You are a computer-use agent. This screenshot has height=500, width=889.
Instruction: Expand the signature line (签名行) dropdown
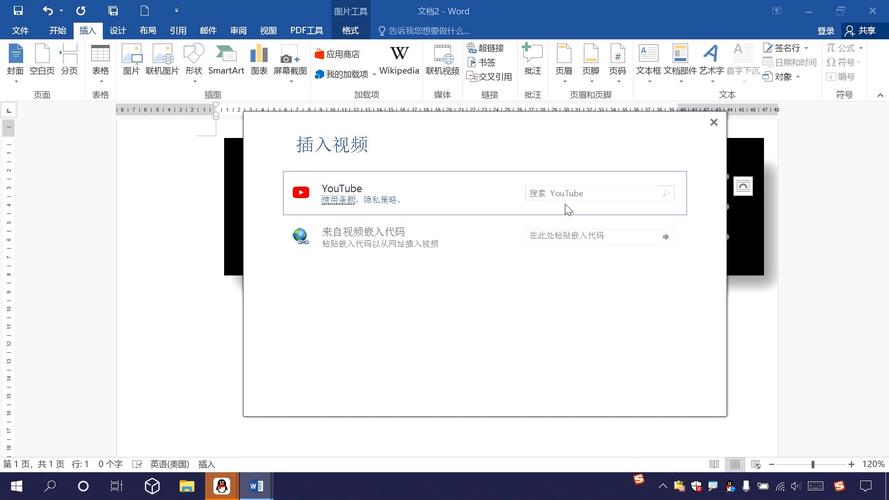click(806, 48)
